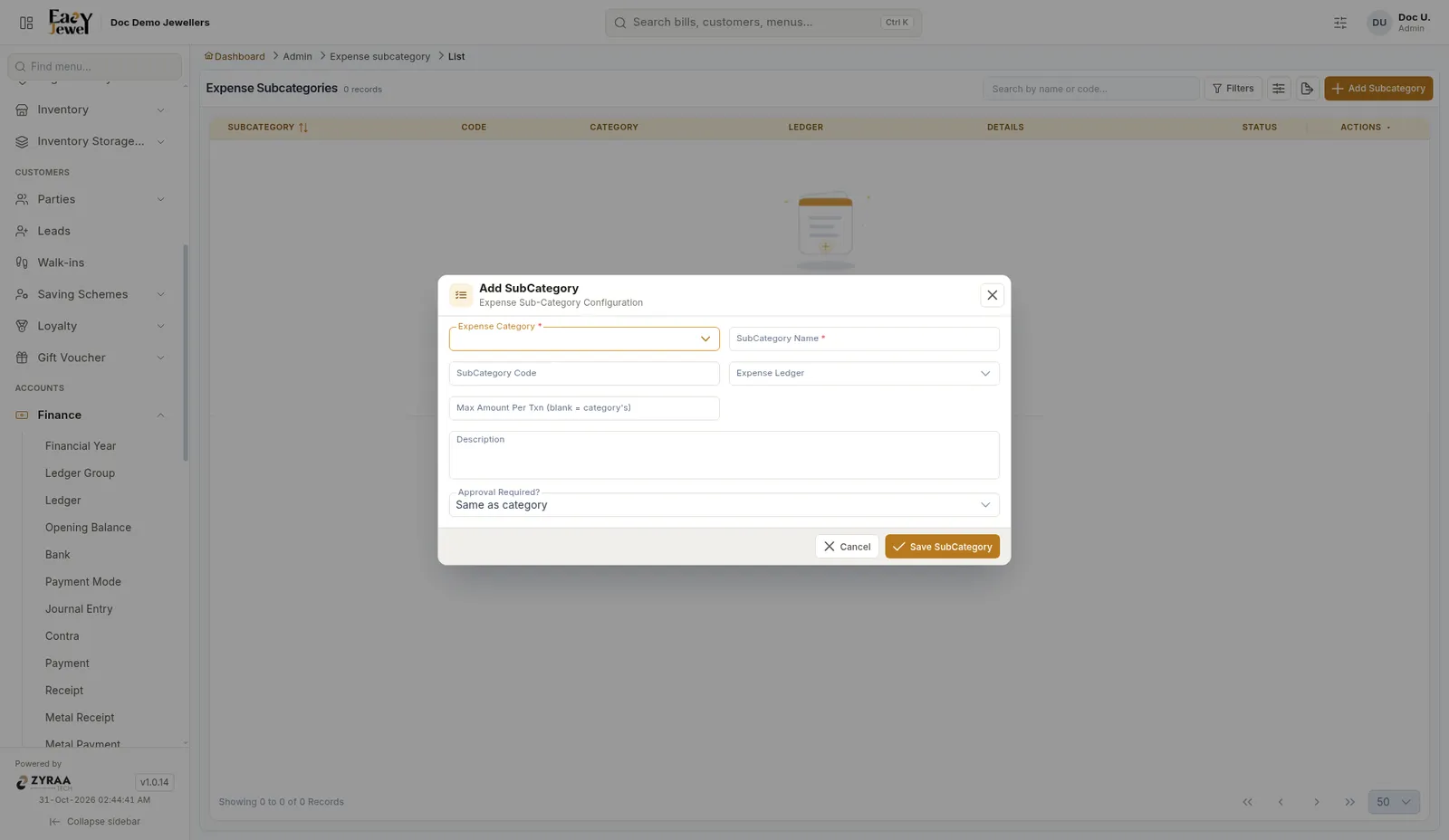Open the Payment Mode menu item
1449x840 pixels.
[83, 582]
